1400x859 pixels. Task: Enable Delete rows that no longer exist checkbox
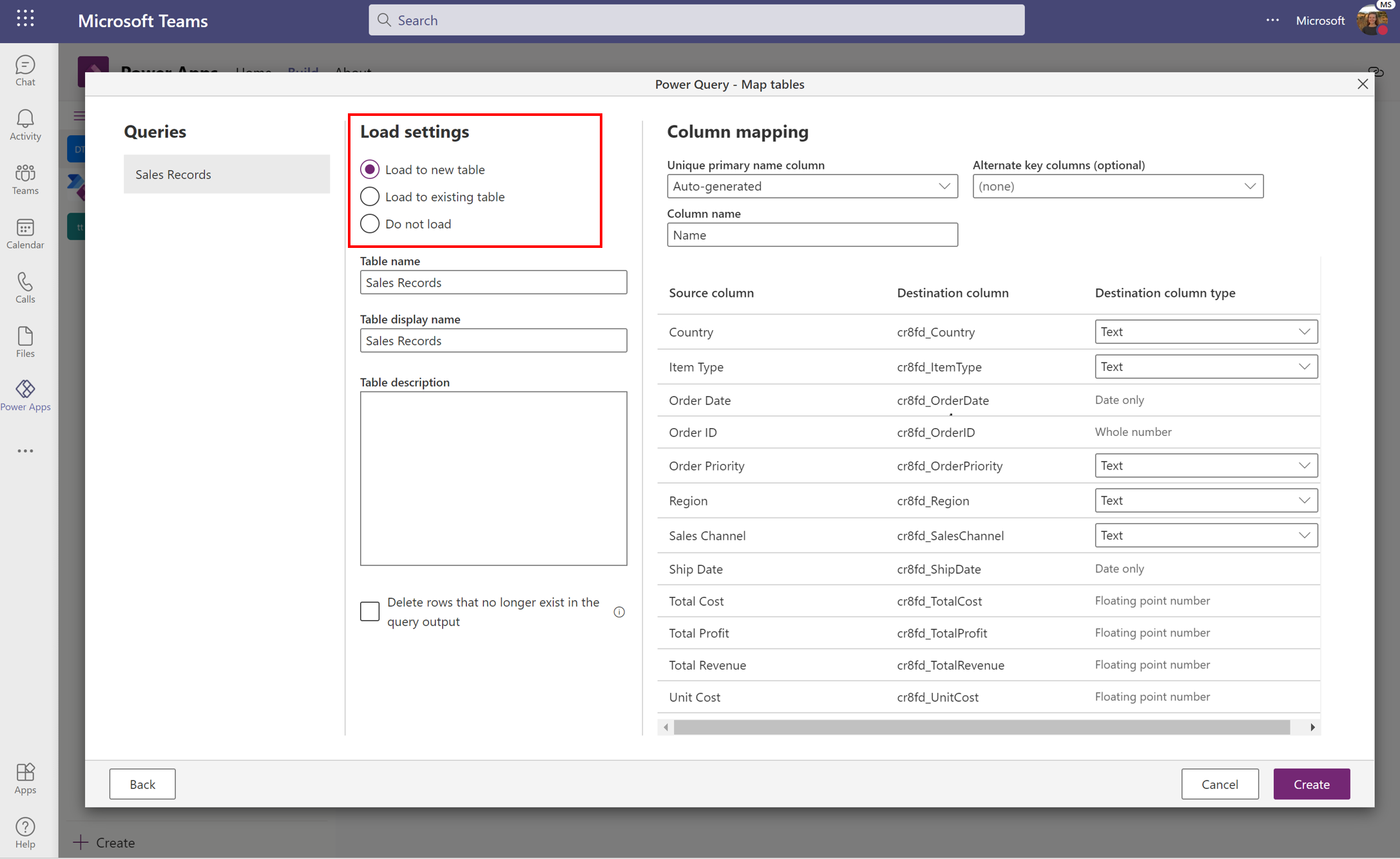(369, 612)
